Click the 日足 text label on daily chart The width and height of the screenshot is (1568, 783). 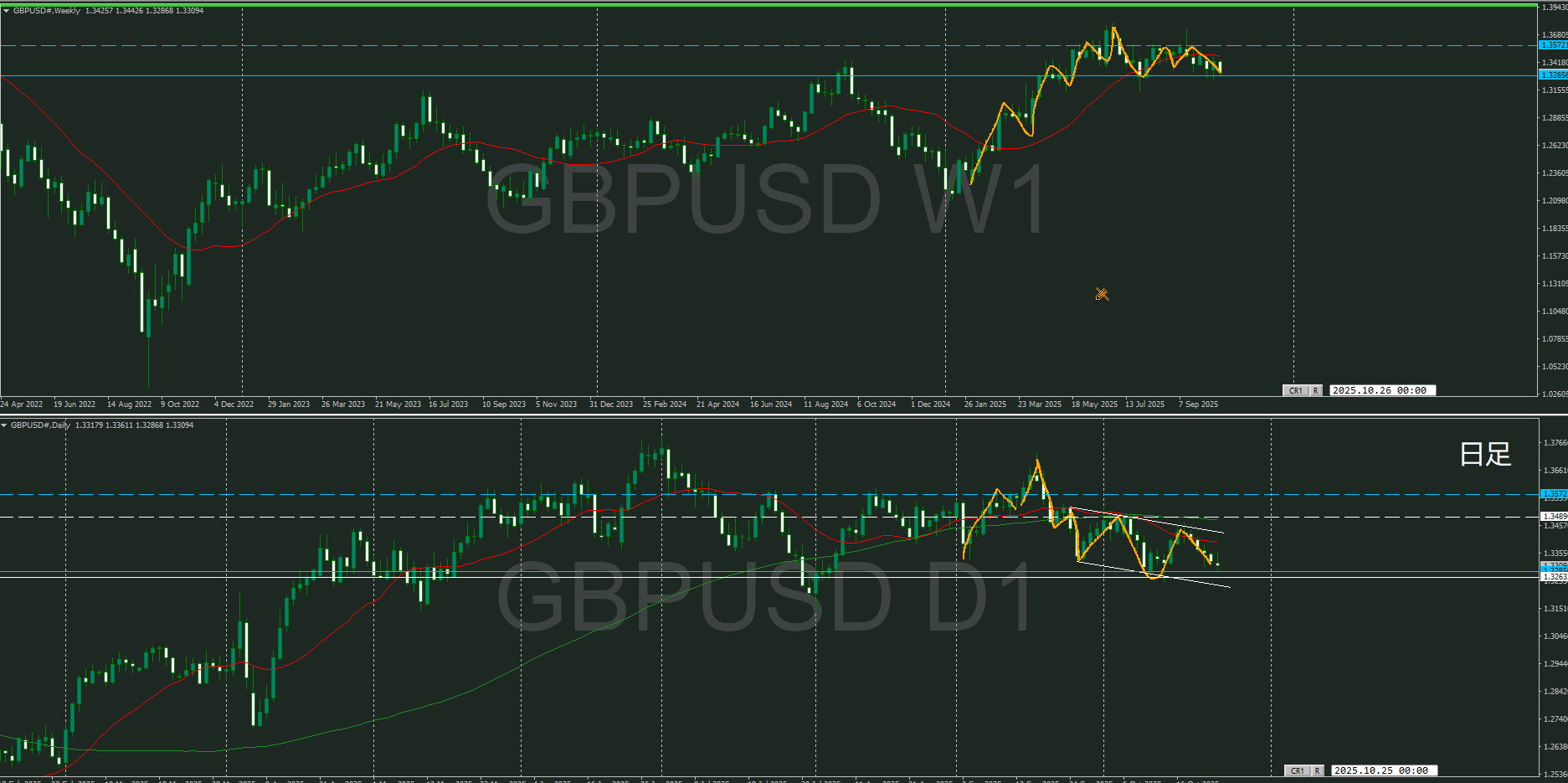click(x=1485, y=455)
